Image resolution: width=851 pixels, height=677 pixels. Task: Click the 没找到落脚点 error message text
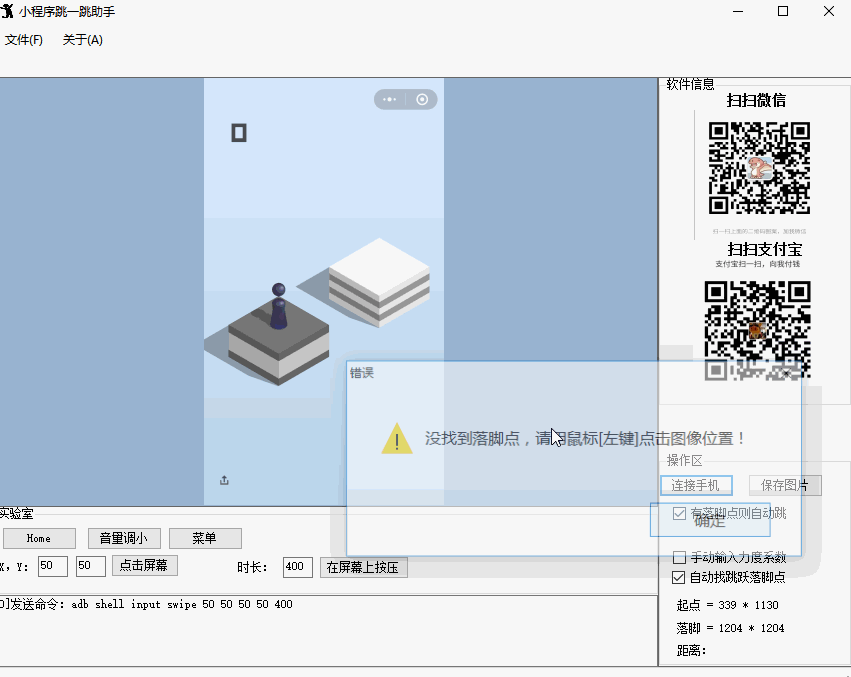coord(585,439)
